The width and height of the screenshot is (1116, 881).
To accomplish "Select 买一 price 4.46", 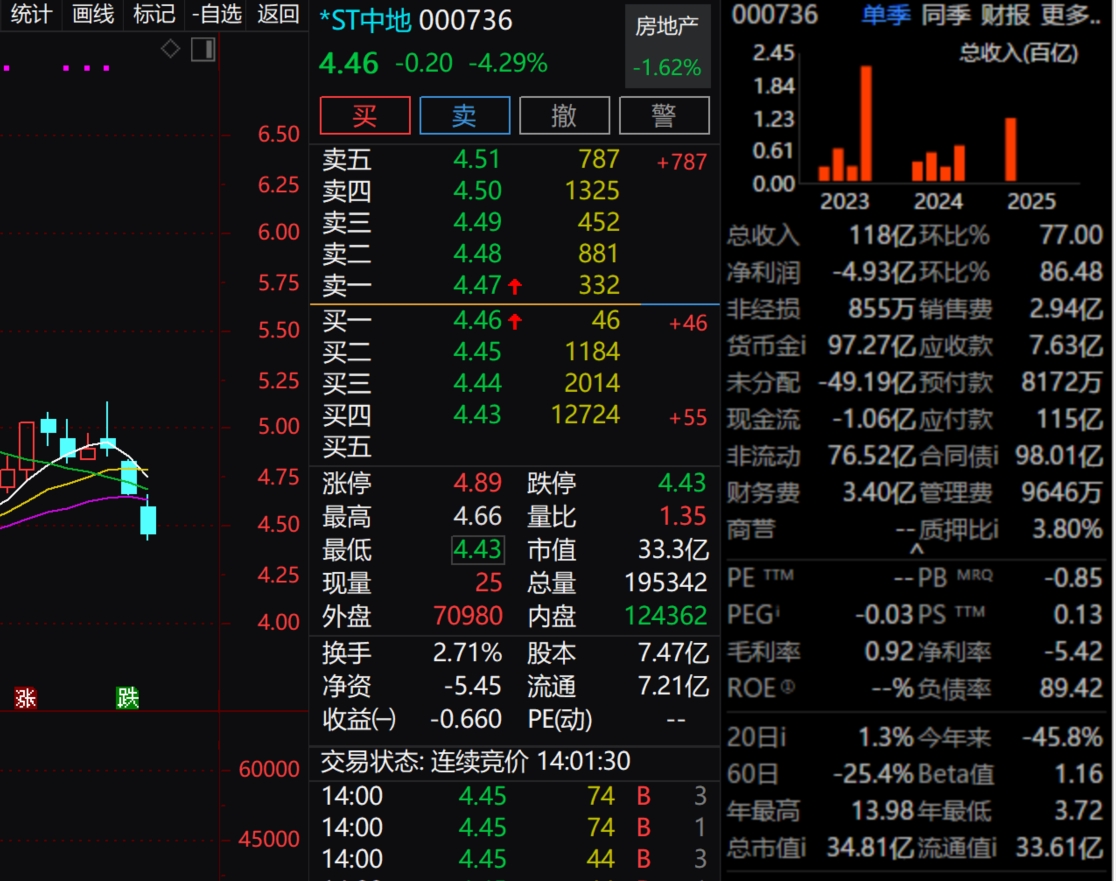I will pyautogui.click(x=478, y=320).
